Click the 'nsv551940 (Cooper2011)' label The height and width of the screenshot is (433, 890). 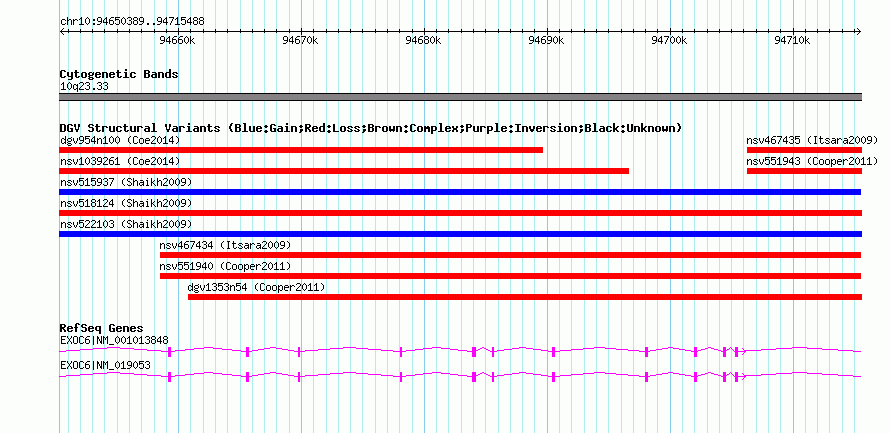[225, 266]
